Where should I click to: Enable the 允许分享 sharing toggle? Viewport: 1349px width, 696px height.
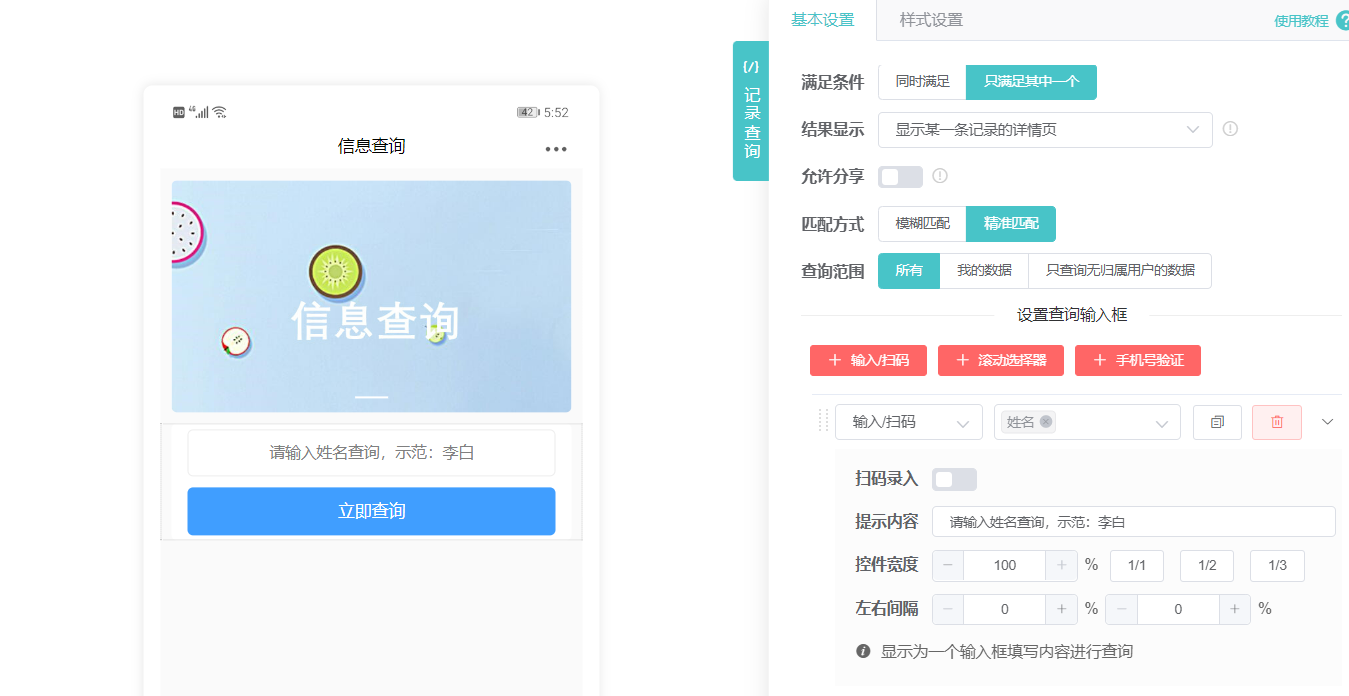point(899,176)
